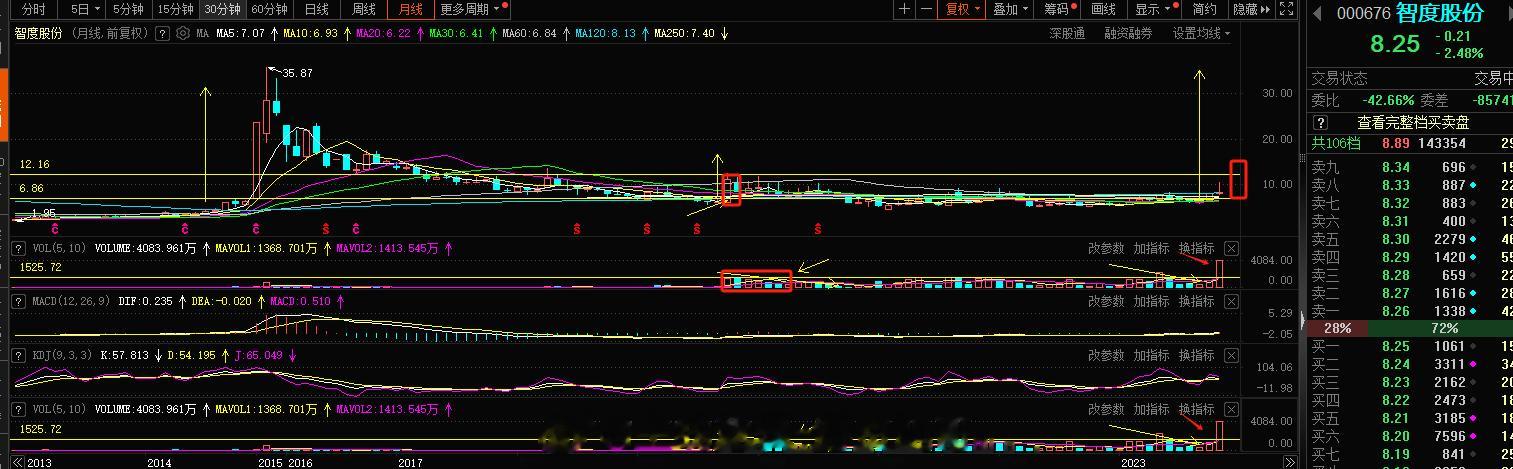Screen dimensions: 1513x469
Task: Click the MA250:7.40 indicator value
Action: click(x=685, y=33)
